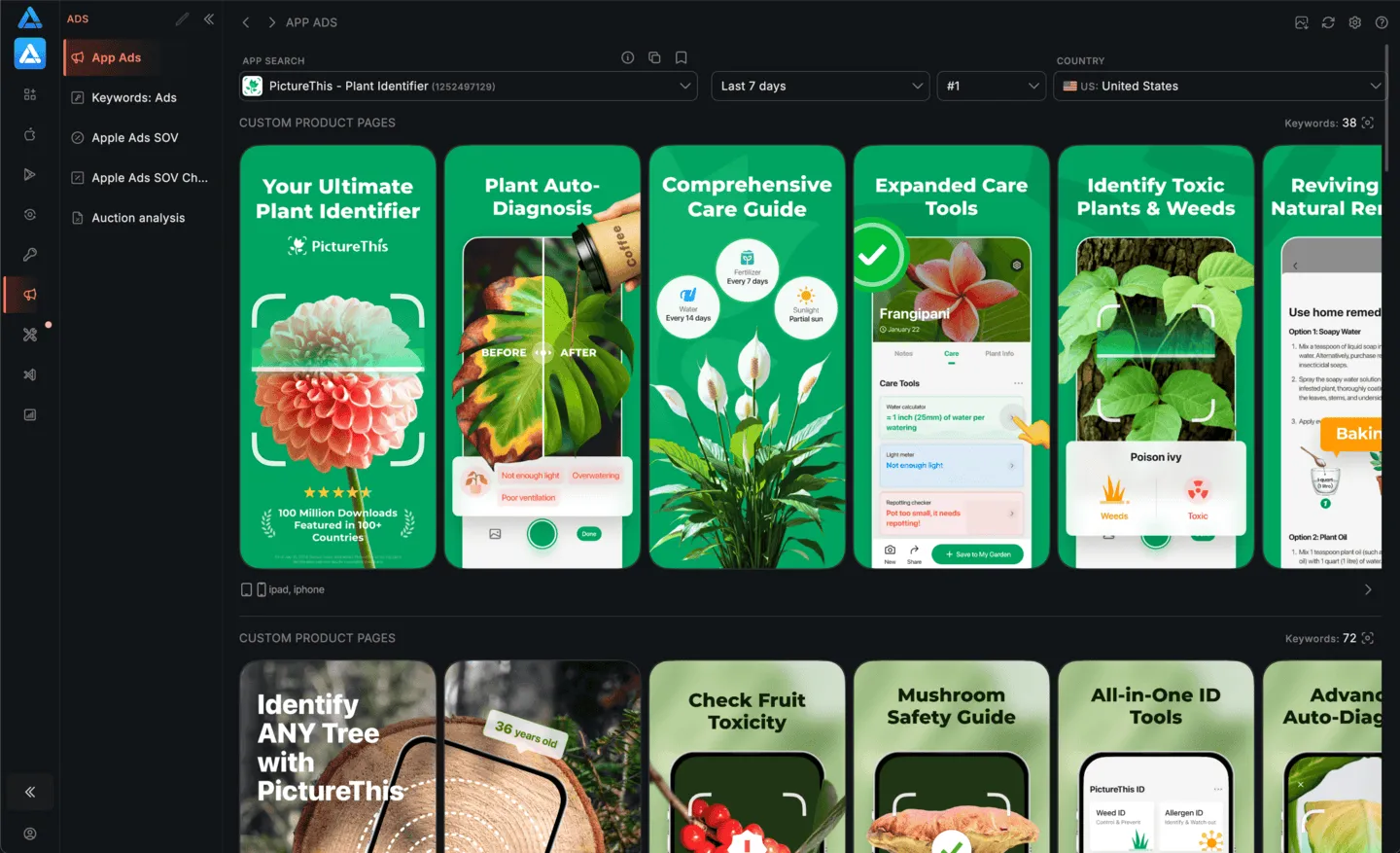Click the bookmark icon above the app search

pyautogui.click(x=682, y=58)
